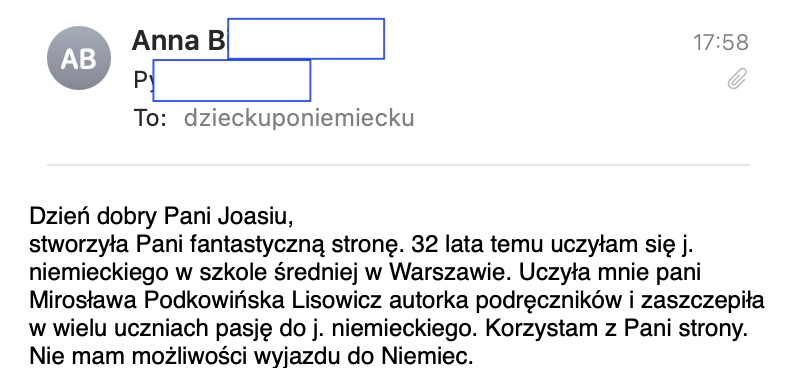Click the blue box covering sender surname
The height and width of the screenshot is (368, 794).
coord(306,39)
